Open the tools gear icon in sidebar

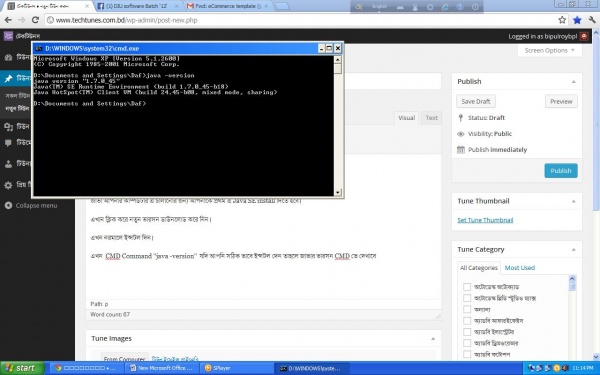[8, 185]
